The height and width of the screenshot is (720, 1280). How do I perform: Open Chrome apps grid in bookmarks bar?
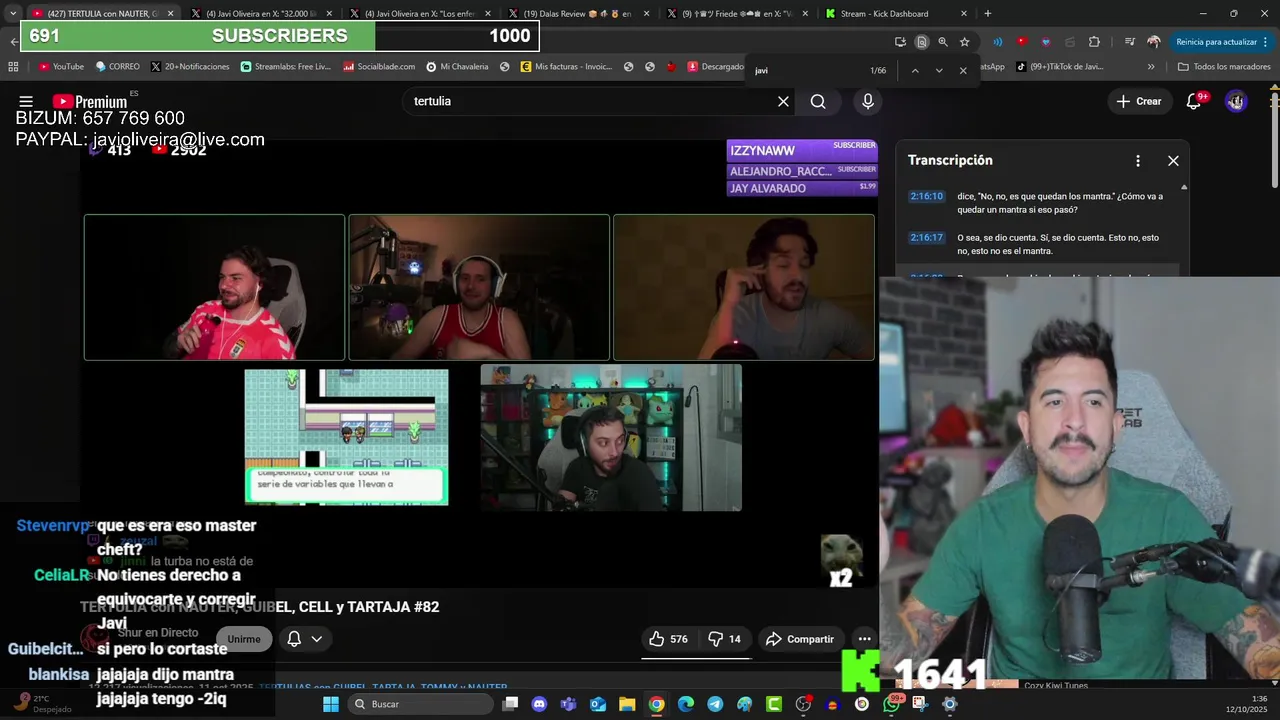(13, 66)
